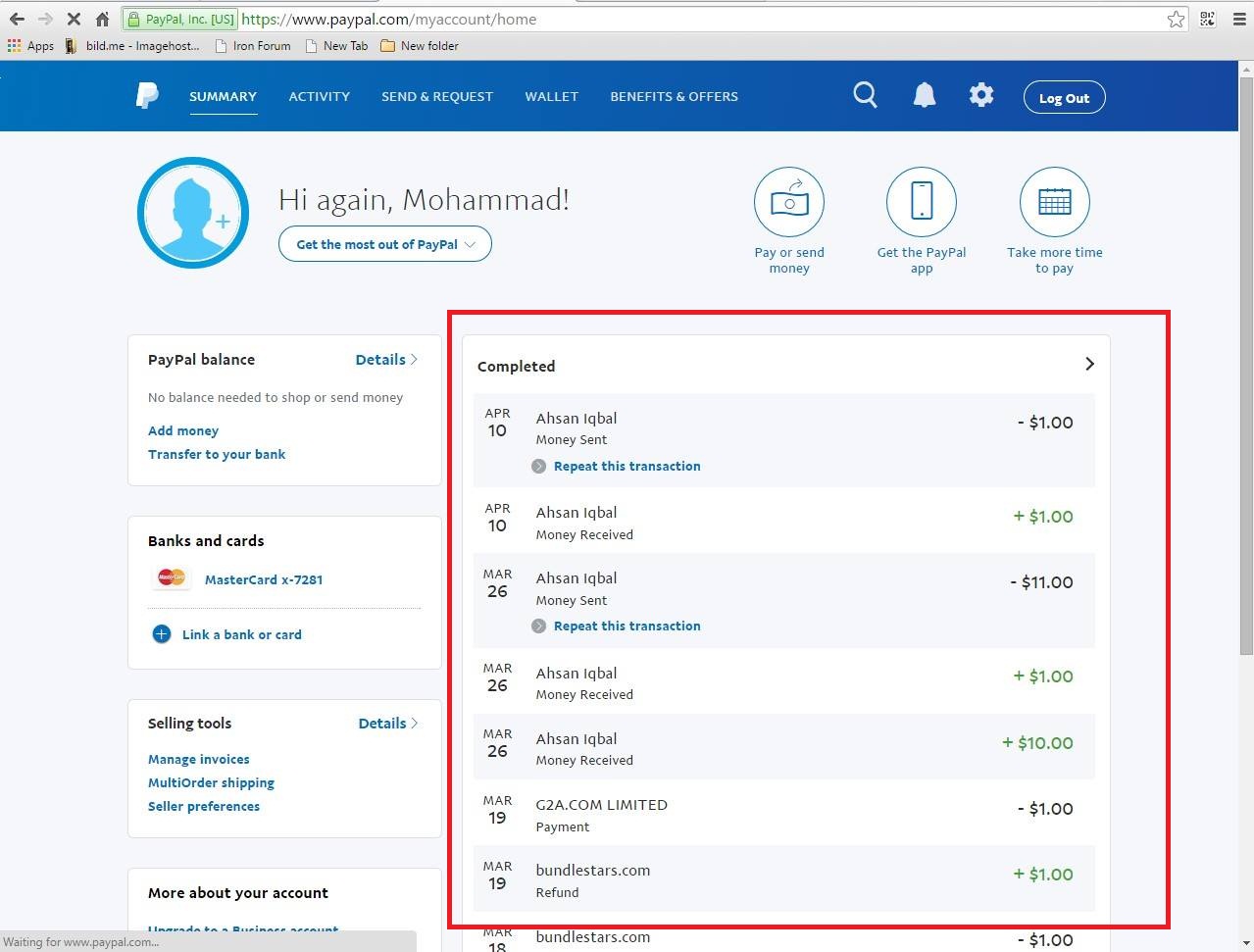Click the Log Out button

pos(1064,97)
